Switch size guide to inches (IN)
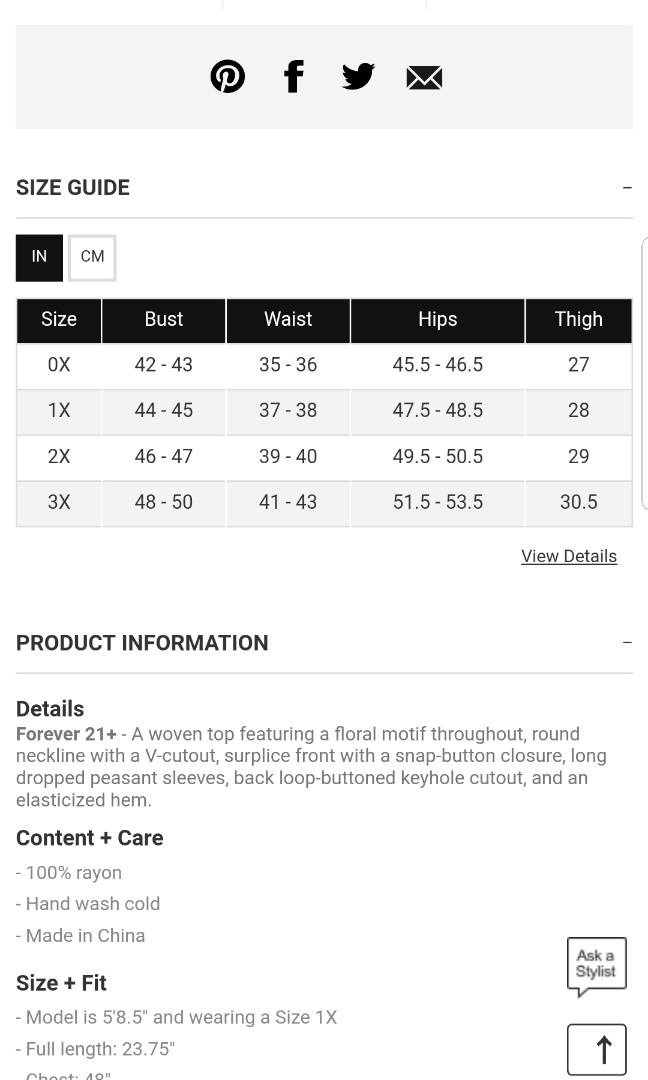Image resolution: width=648 pixels, height=1080 pixels. tap(39, 258)
